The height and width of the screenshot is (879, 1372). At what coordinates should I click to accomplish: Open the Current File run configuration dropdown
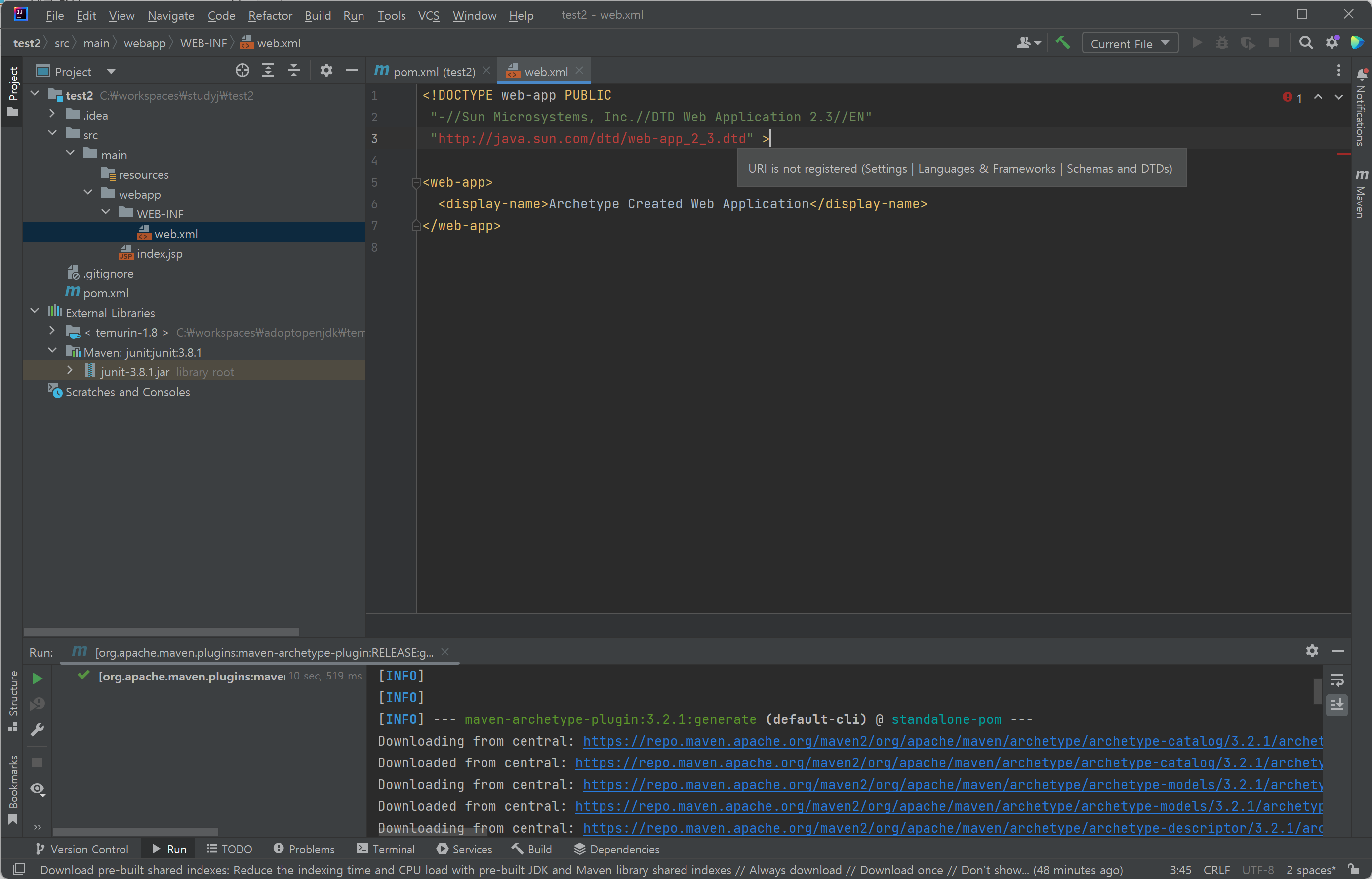pyautogui.click(x=1130, y=44)
